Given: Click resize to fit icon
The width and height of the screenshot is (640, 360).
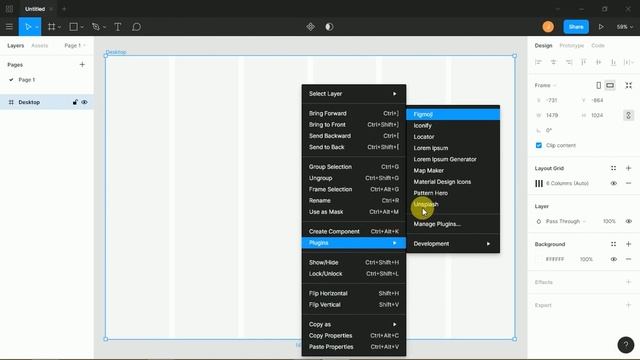Looking at the screenshot, I should [629, 85].
